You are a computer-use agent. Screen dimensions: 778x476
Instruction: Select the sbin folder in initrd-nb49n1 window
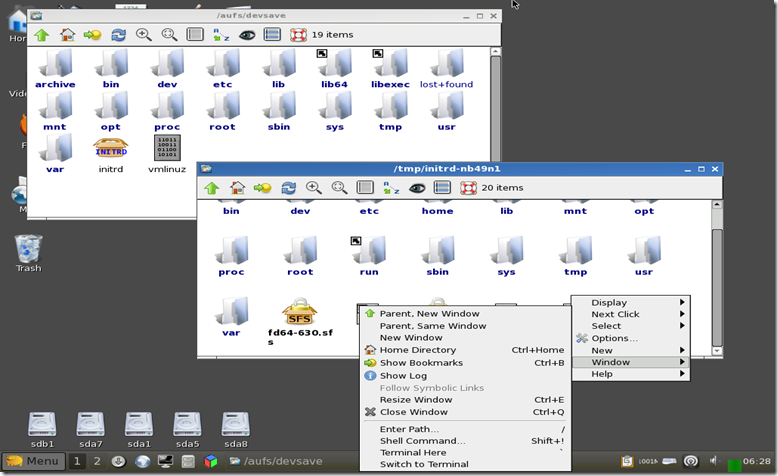(438, 256)
